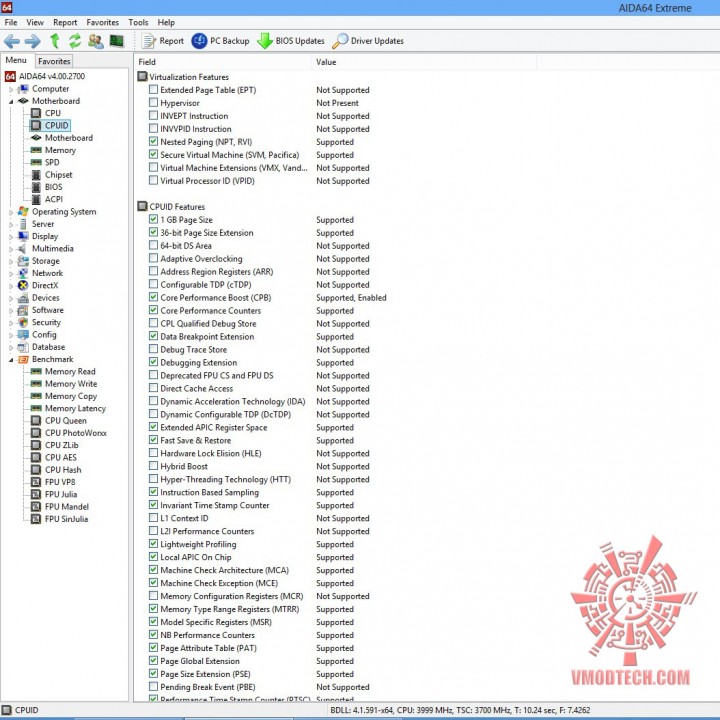This screenshot has width=720, height=720.
Task: Expand the Computer tree node
Action: pos(11,89)
